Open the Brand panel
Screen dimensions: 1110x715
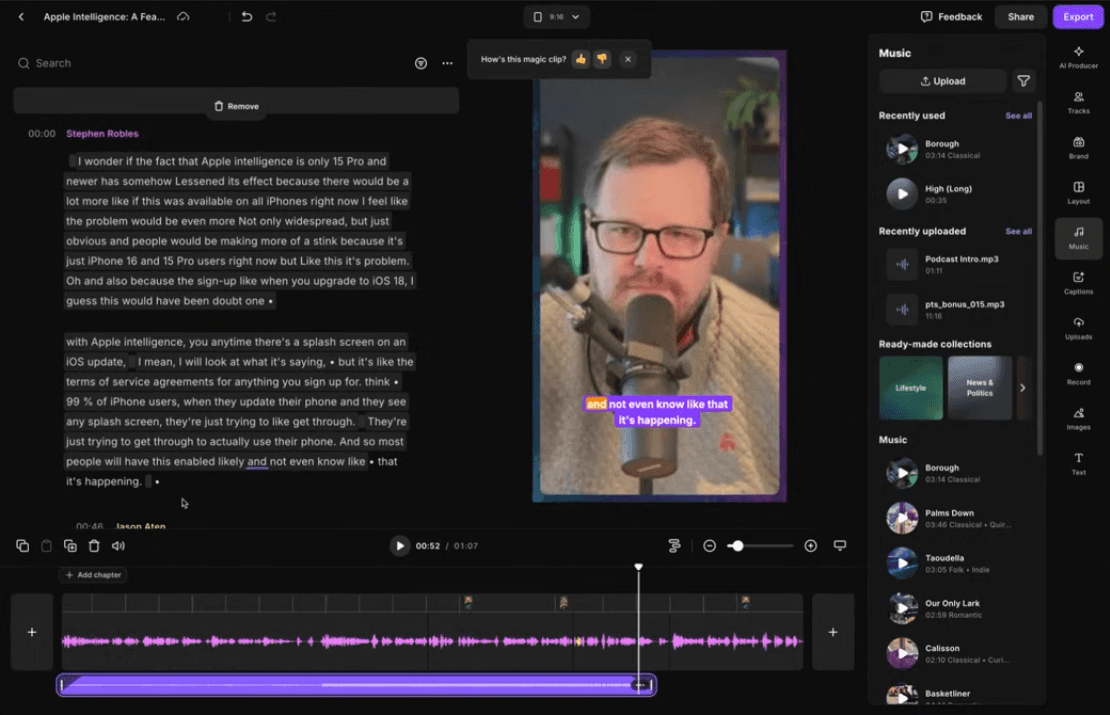click(x=1078, y=147)
